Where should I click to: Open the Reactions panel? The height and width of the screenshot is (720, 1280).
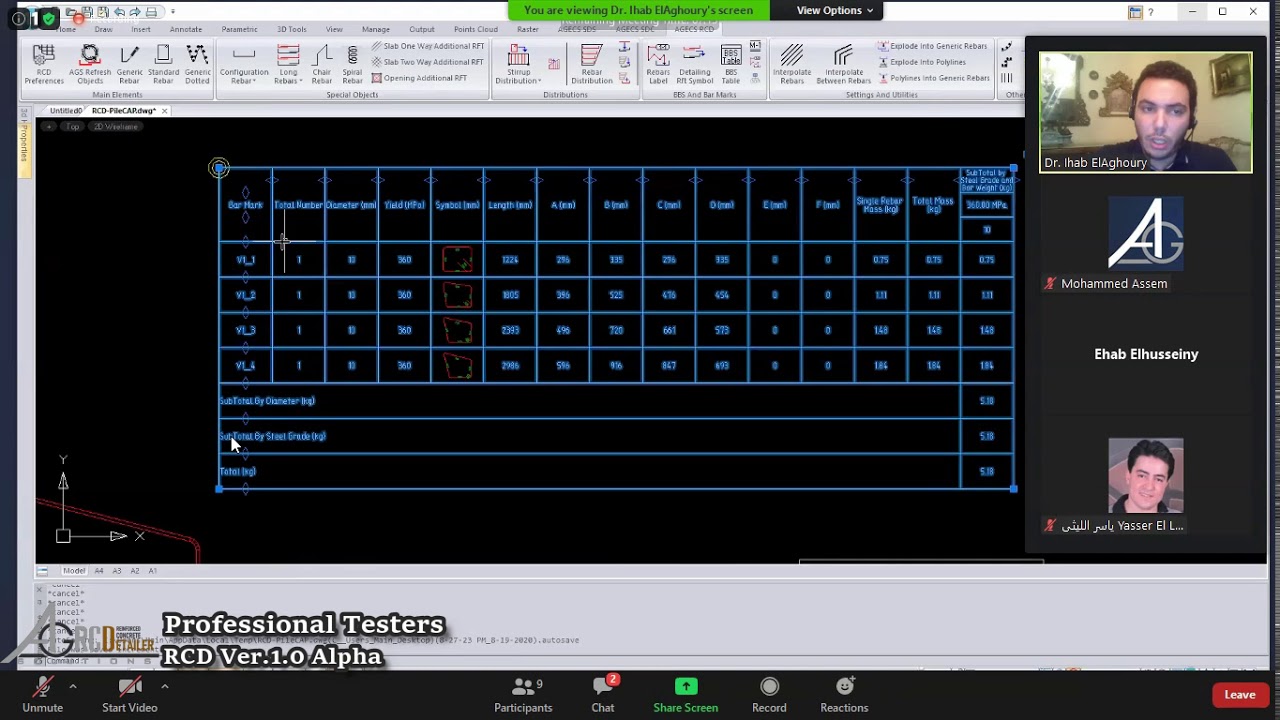[844, 695]
